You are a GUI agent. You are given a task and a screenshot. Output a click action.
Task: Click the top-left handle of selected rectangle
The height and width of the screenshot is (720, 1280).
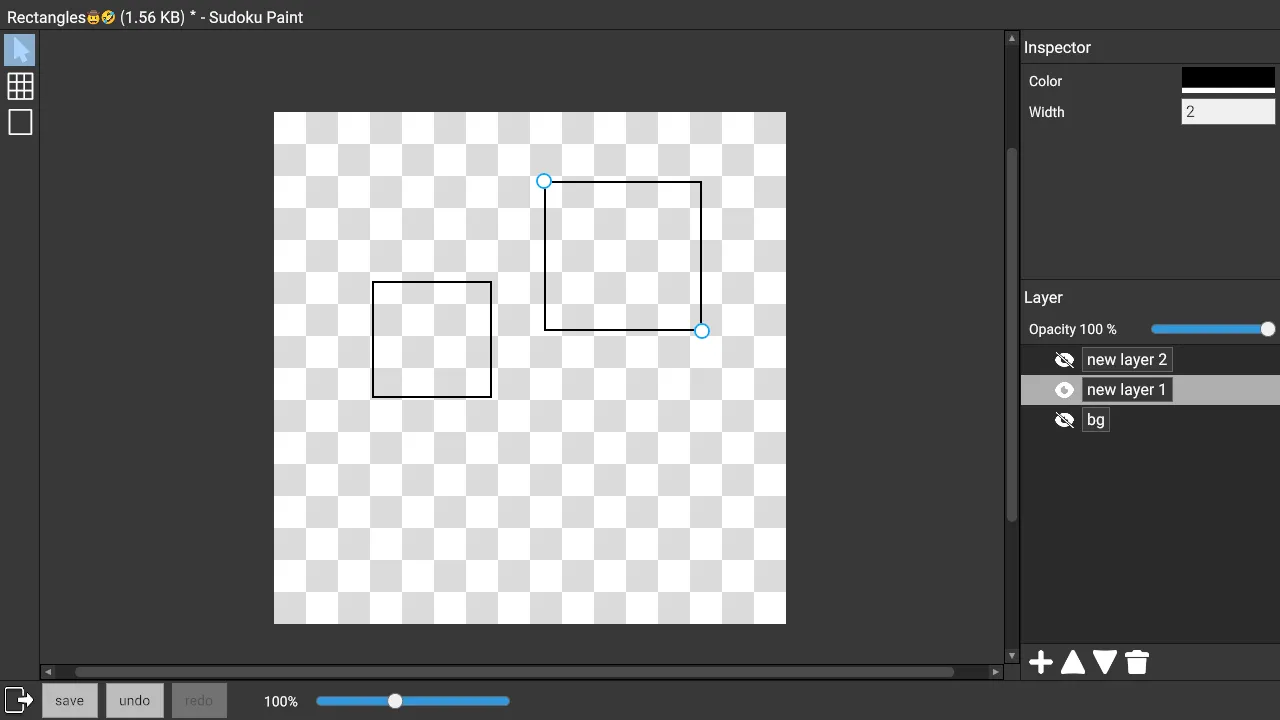pos(544,181)
